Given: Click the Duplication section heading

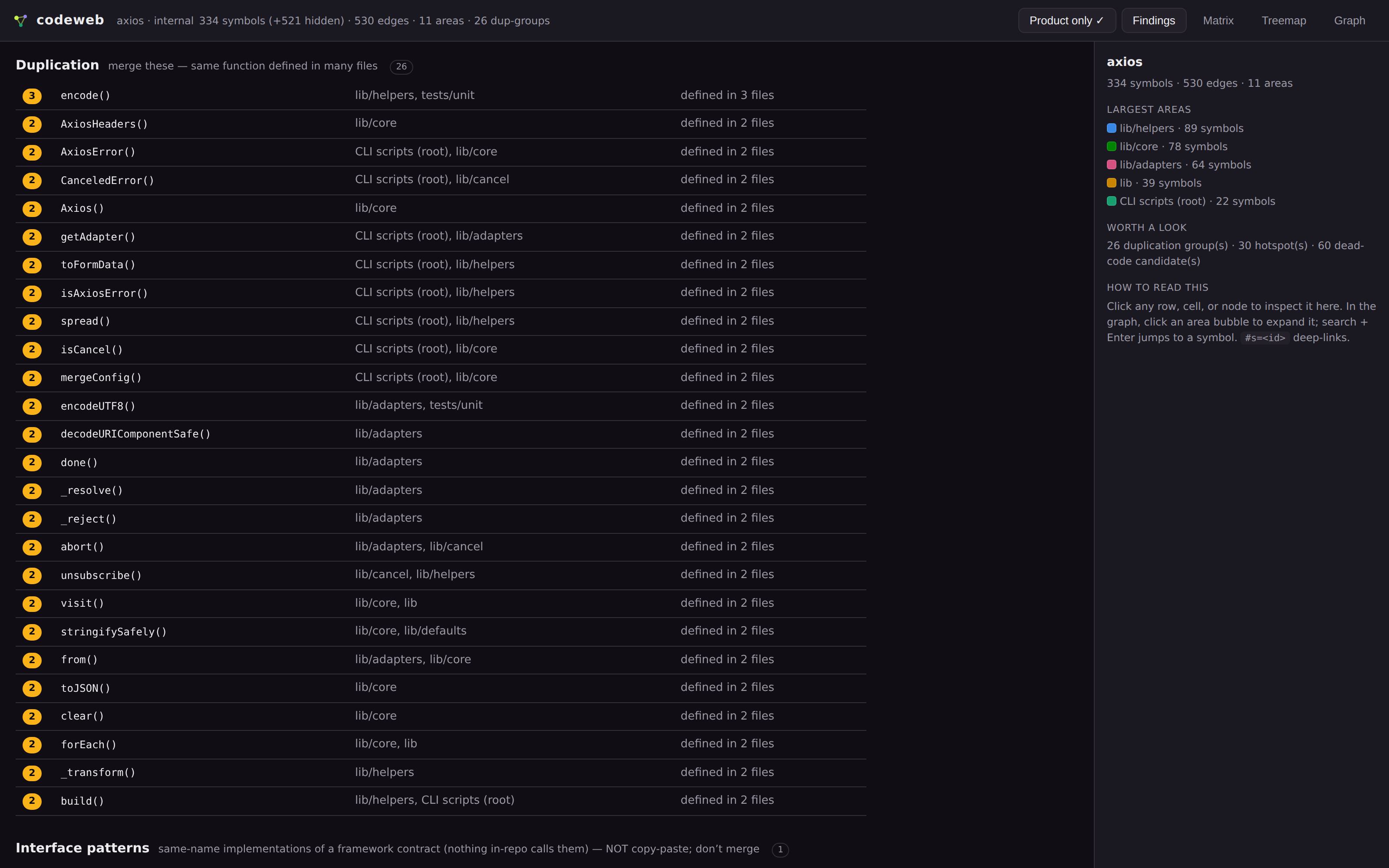Looking at the screenshot, I should click(57, 65).
